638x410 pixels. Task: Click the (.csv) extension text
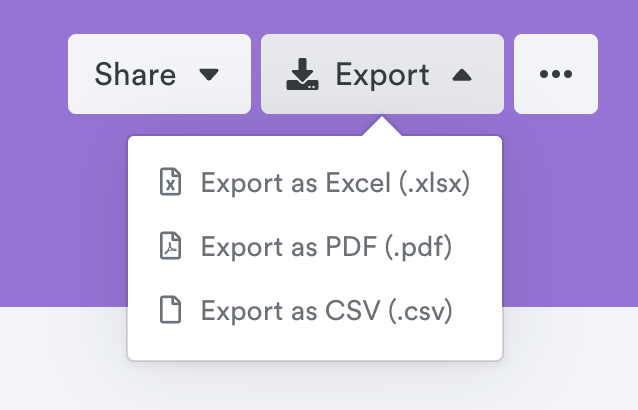click(x=420, y=310)
